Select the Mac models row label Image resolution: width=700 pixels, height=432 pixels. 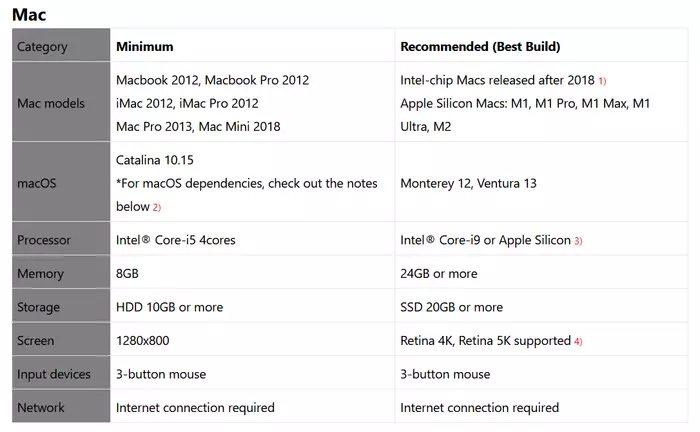[x=60, y=103]
